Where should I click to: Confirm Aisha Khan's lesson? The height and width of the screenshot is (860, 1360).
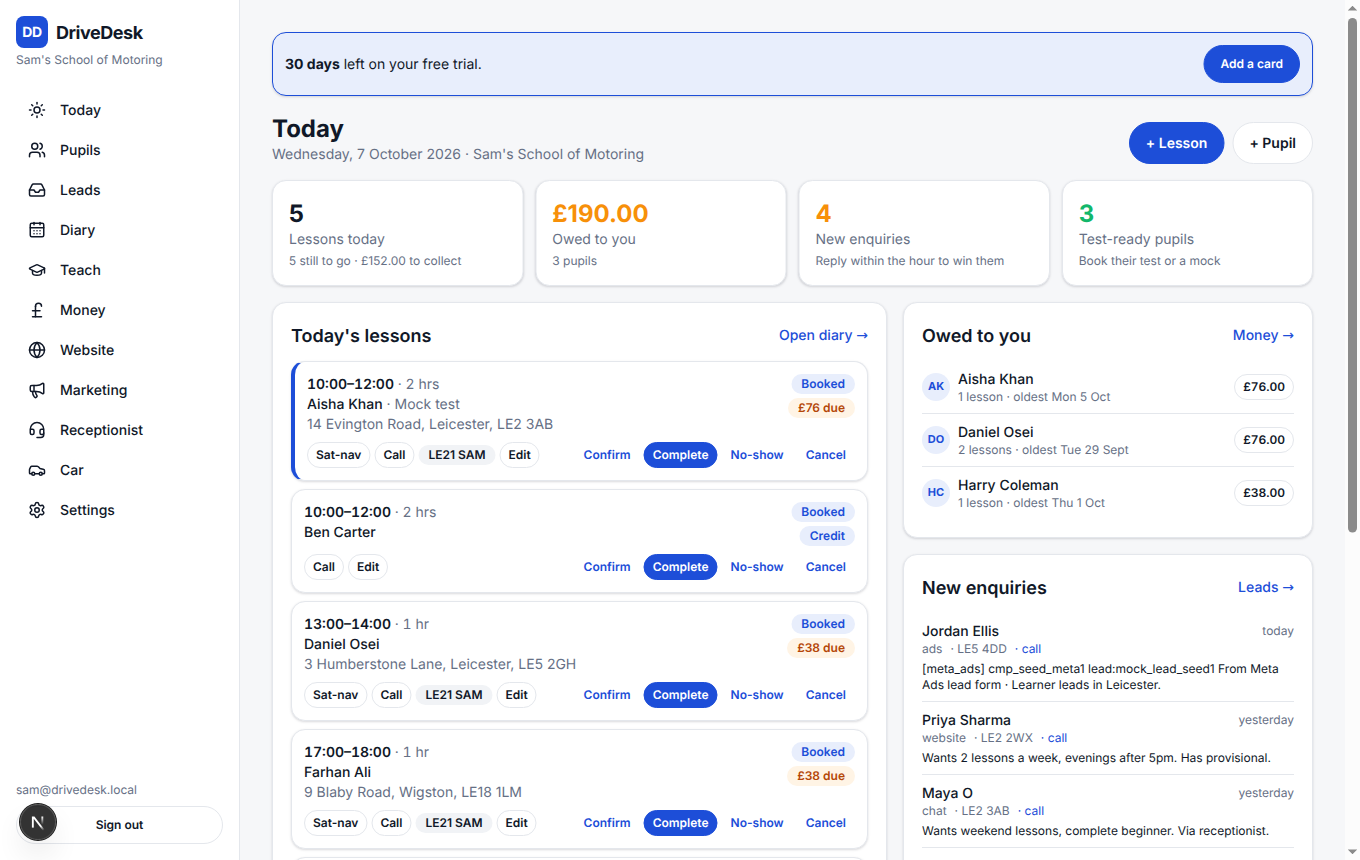tap(607, 455)
